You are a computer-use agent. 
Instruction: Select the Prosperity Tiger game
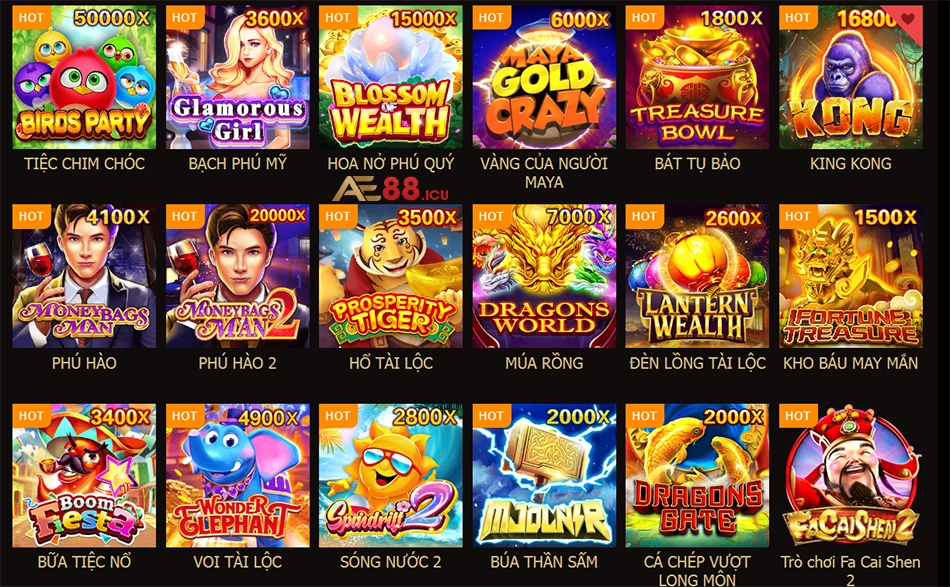pos(391,276)
